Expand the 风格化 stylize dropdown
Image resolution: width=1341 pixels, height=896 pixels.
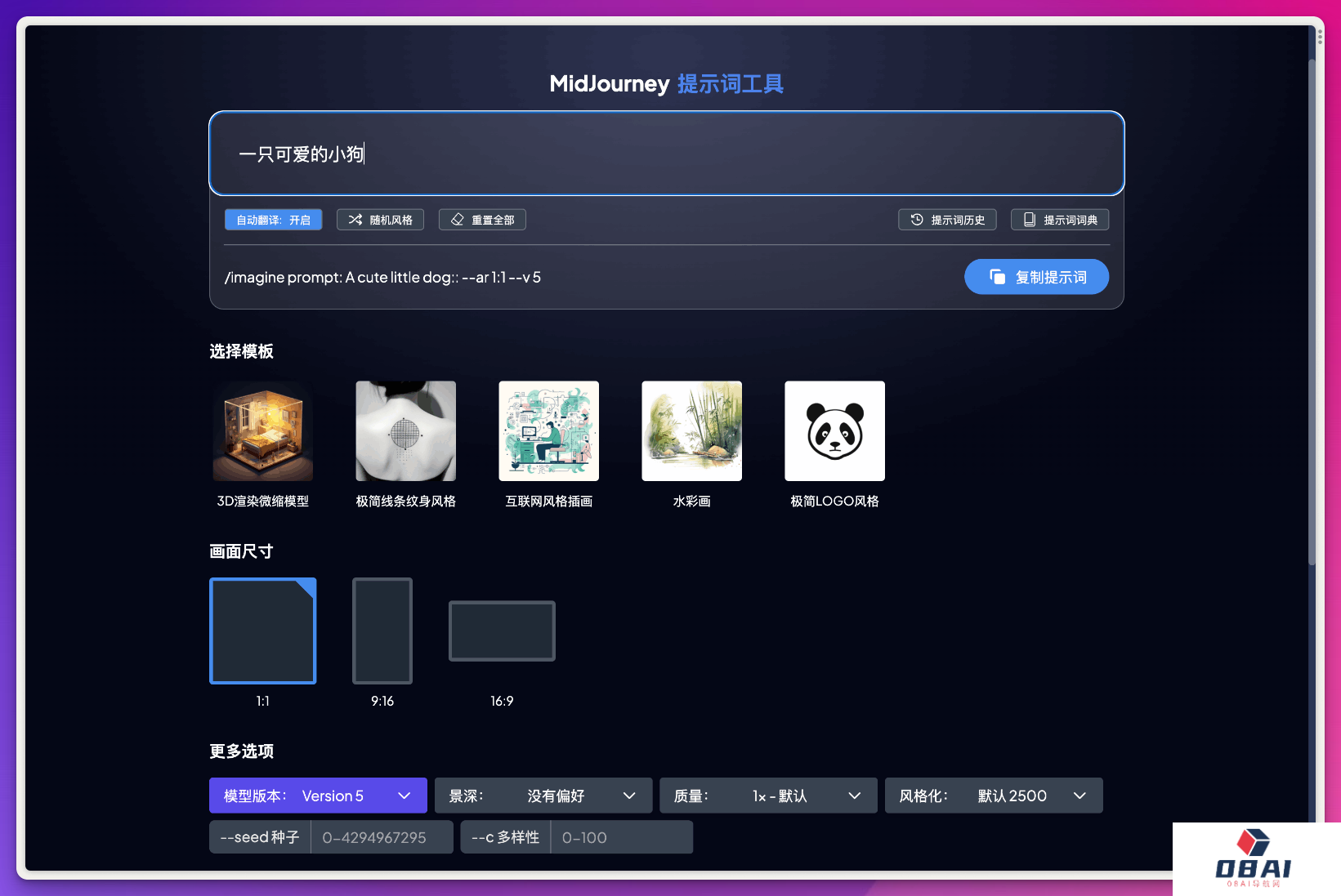[x=993, y=796]
